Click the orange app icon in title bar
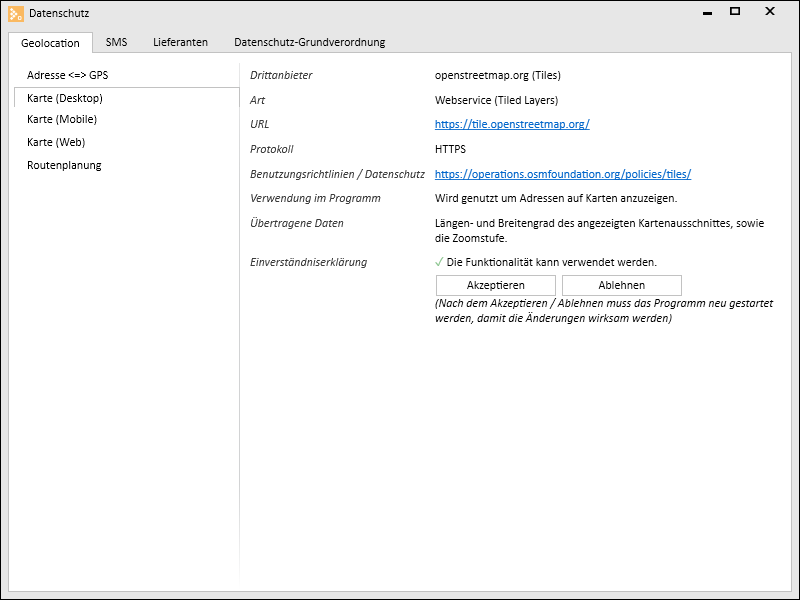800x600 pixels. 16,14
